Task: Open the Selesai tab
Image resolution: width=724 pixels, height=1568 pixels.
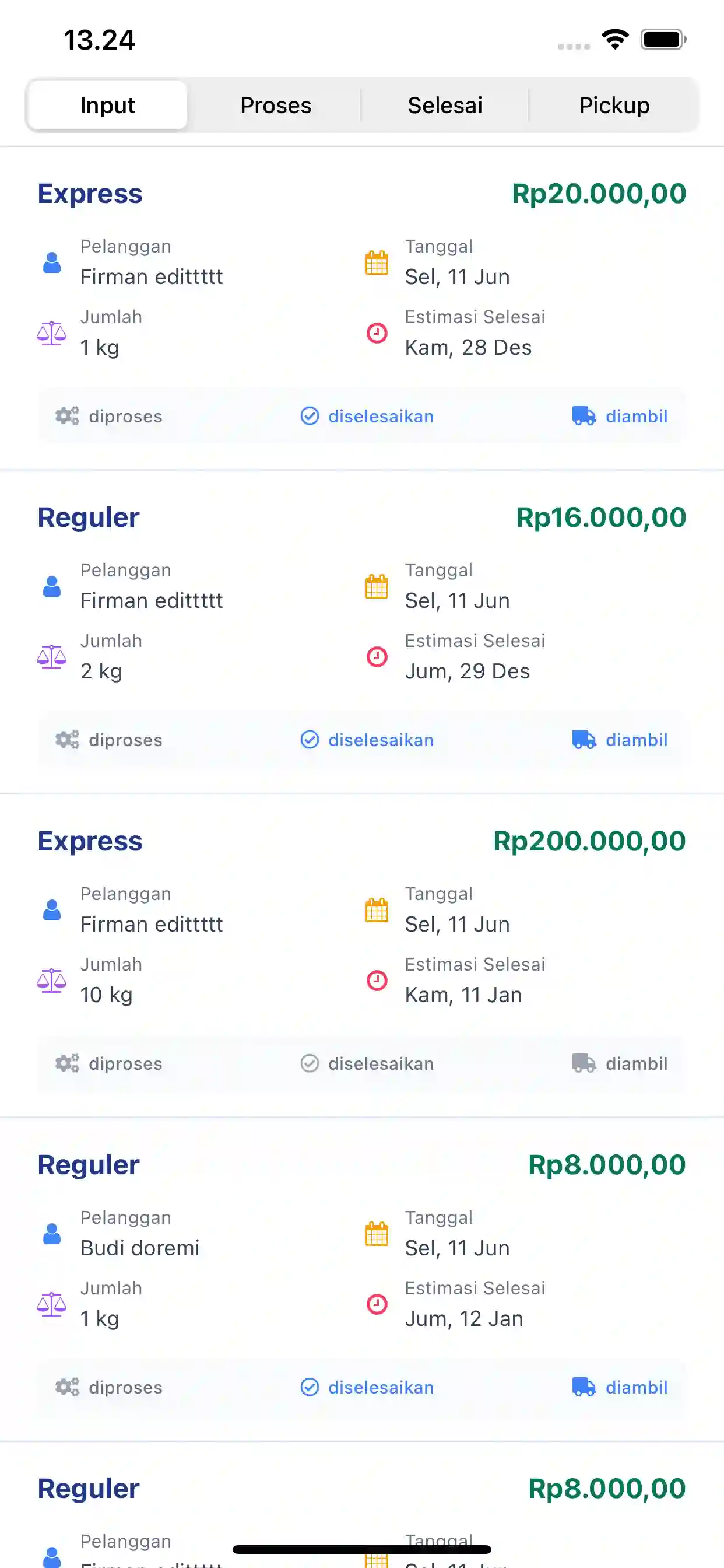Action: tap(445, 106)
